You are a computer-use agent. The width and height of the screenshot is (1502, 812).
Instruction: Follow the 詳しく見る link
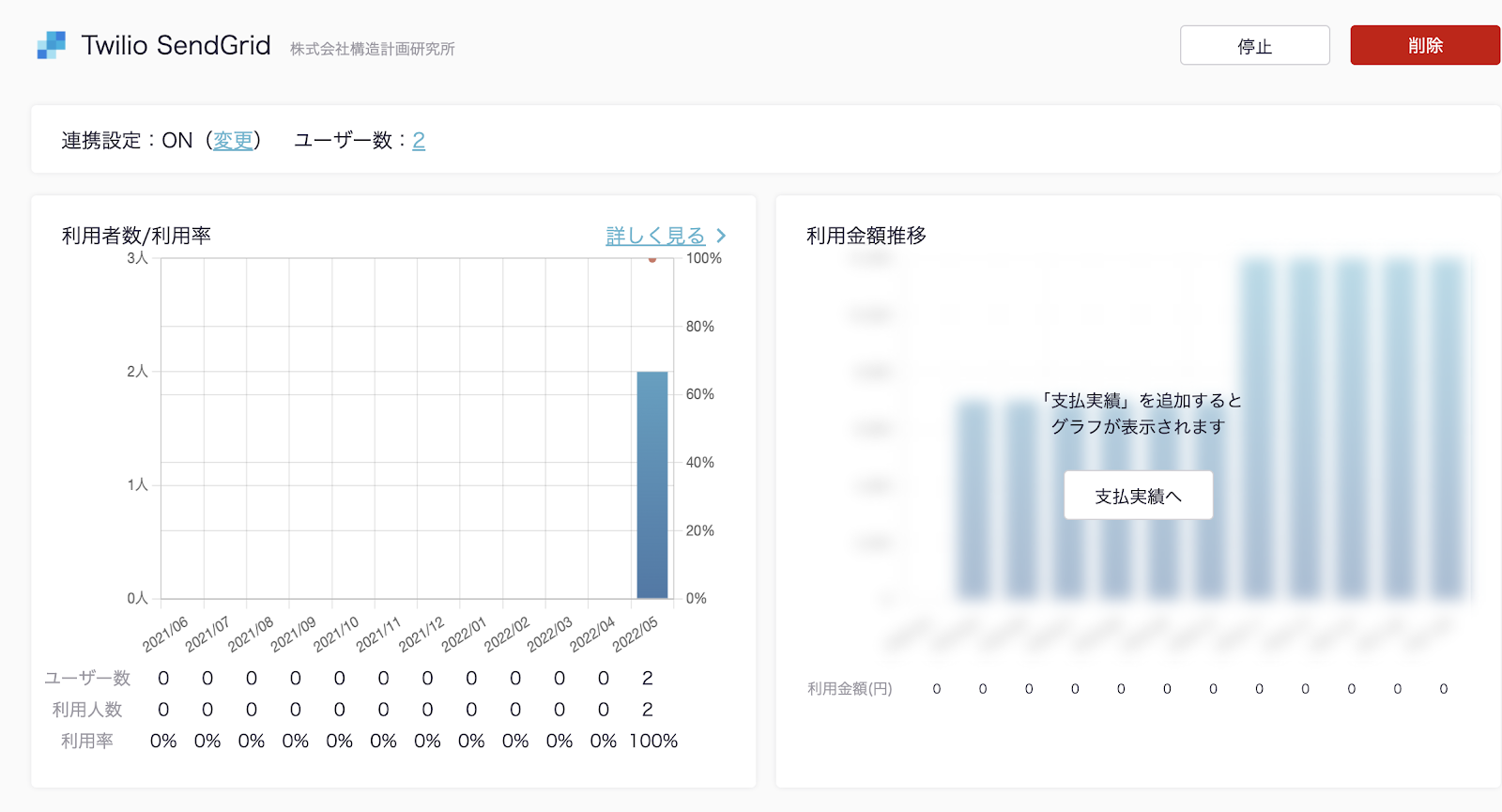coord(655,236)
